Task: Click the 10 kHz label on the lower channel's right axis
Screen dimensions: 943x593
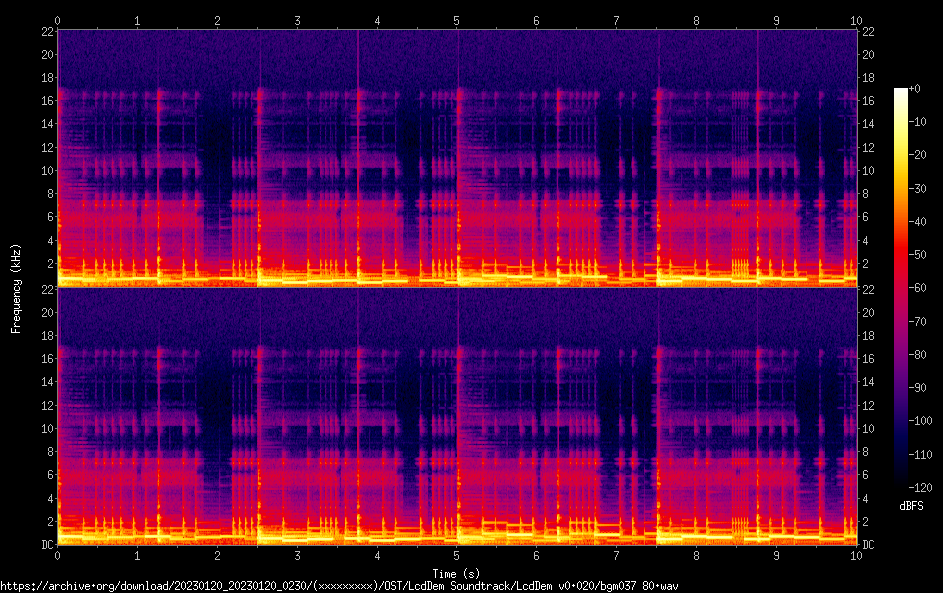Action: (x=868, y=428)
